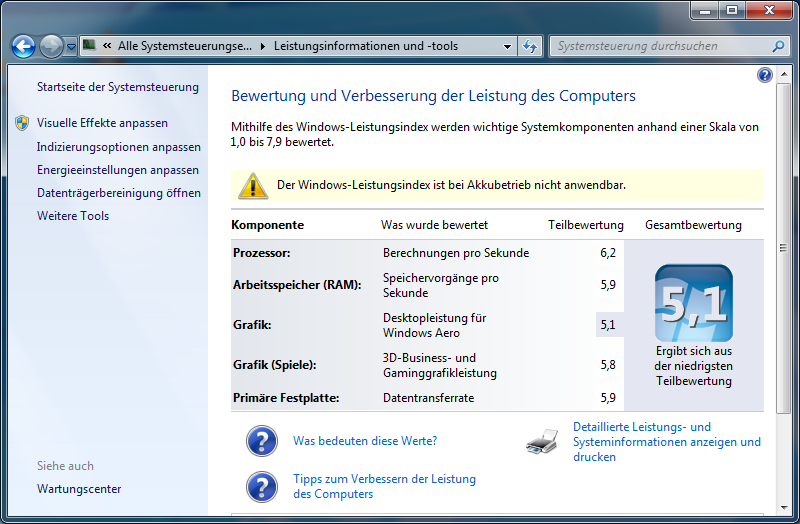Click the refresh button beside address bar
Viewport: 800px width, 524px height.
click(530, 46)
